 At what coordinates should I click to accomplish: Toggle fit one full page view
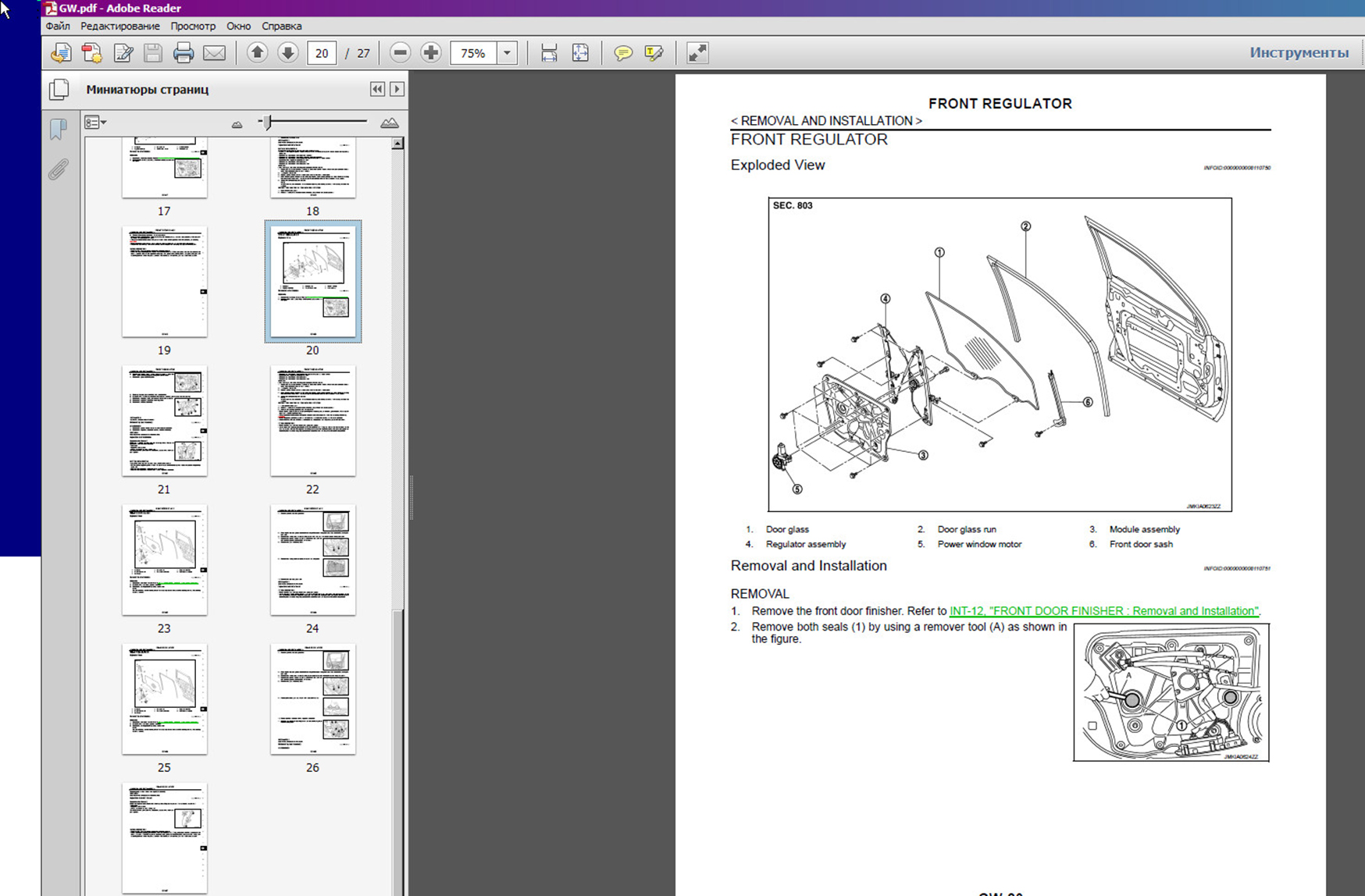tap(580, 53)
